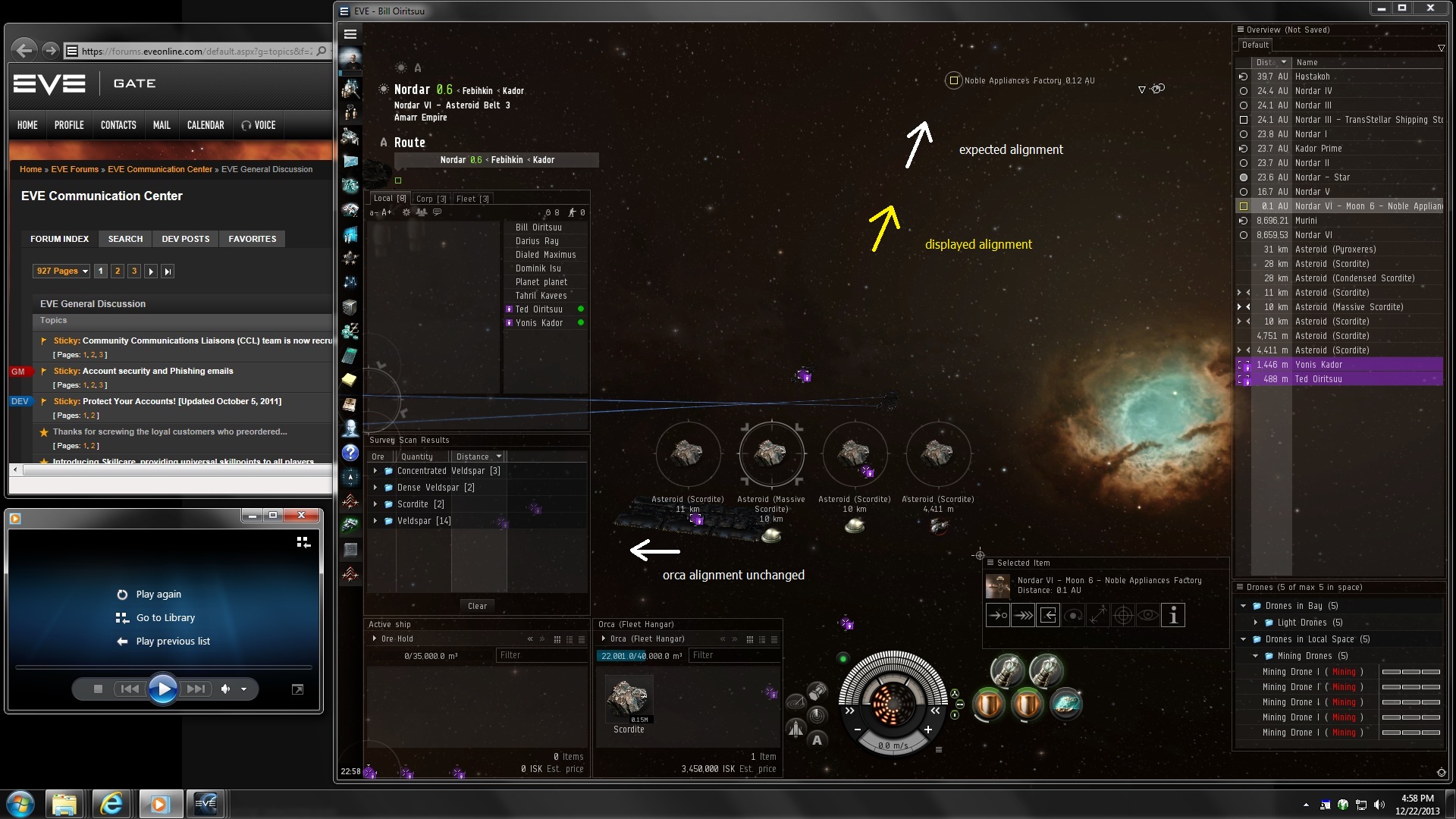Activate the survey scanner module icon
This screenshot has height=819, width=1456.
coord(1065,704)
